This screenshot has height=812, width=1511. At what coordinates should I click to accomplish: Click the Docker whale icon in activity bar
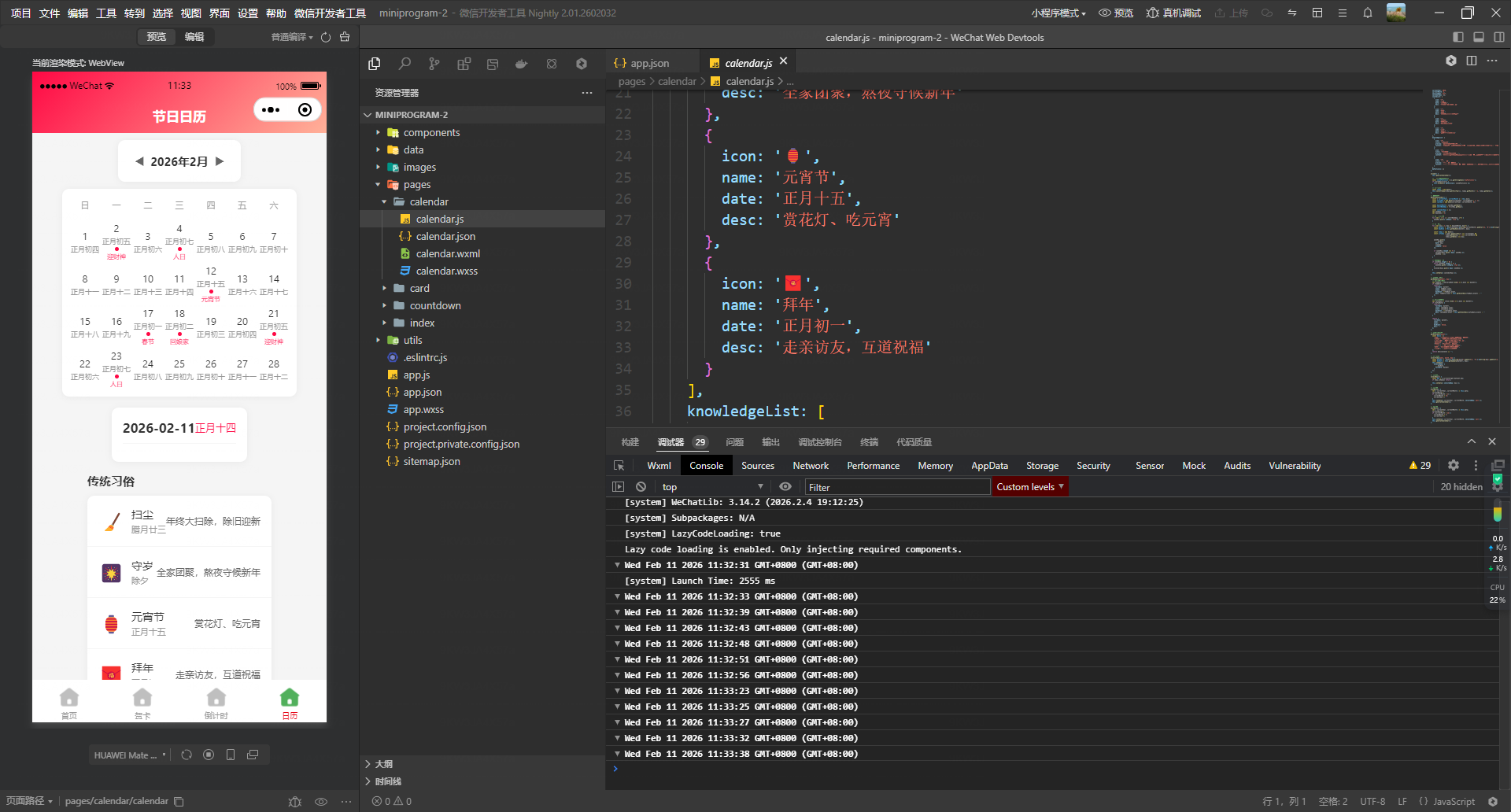coord(521,64)
